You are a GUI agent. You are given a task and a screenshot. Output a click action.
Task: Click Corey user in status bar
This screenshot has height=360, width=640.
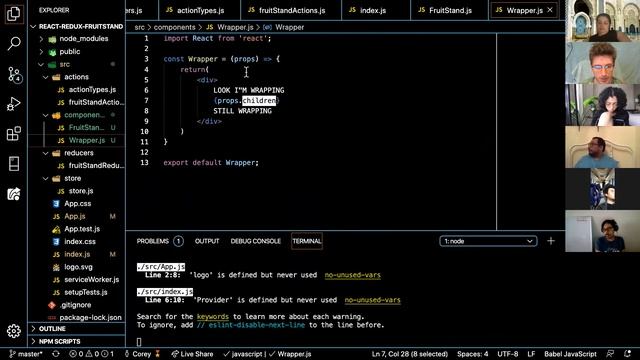(142, 354)
